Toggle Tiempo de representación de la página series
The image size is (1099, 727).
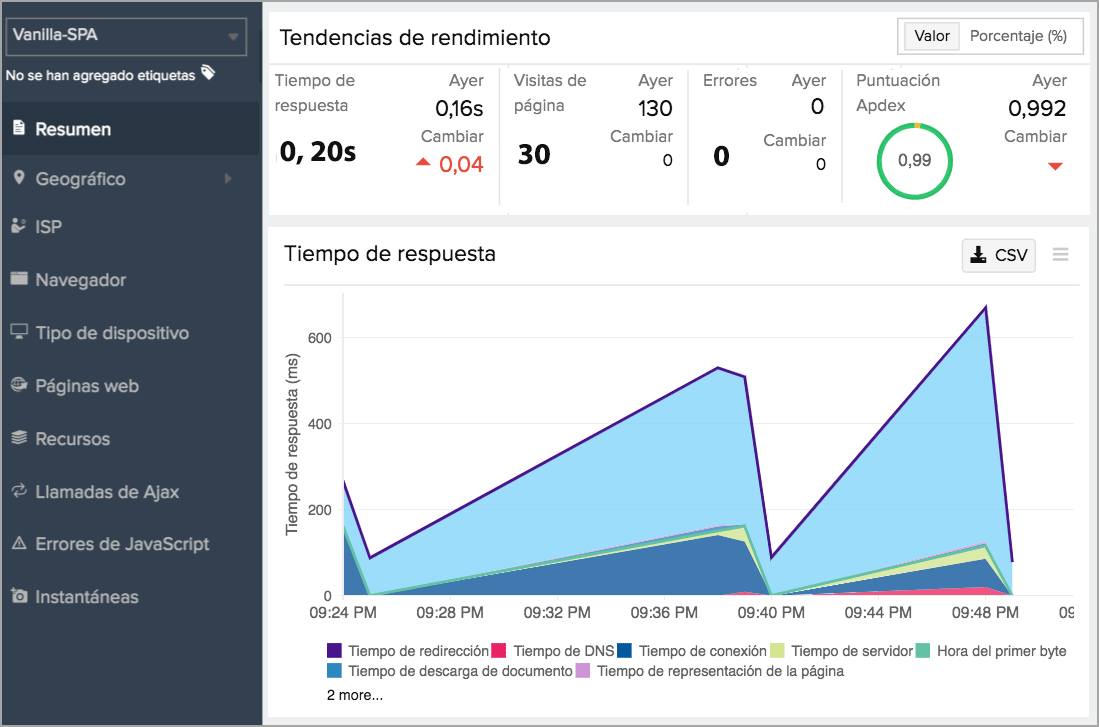tap(710, 671)
